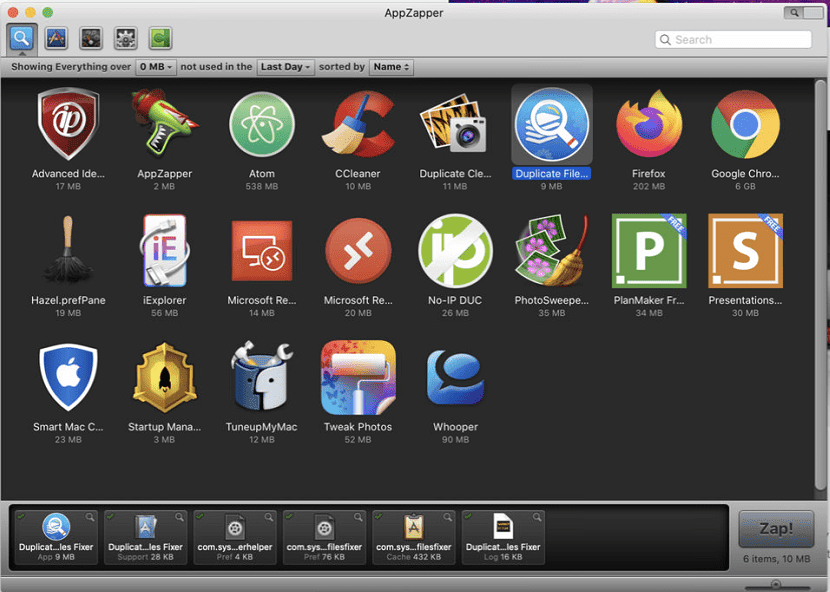Select the Firefox app icon
The height and width of the screenshot is (592, 830).
click(x=648, y=125)
